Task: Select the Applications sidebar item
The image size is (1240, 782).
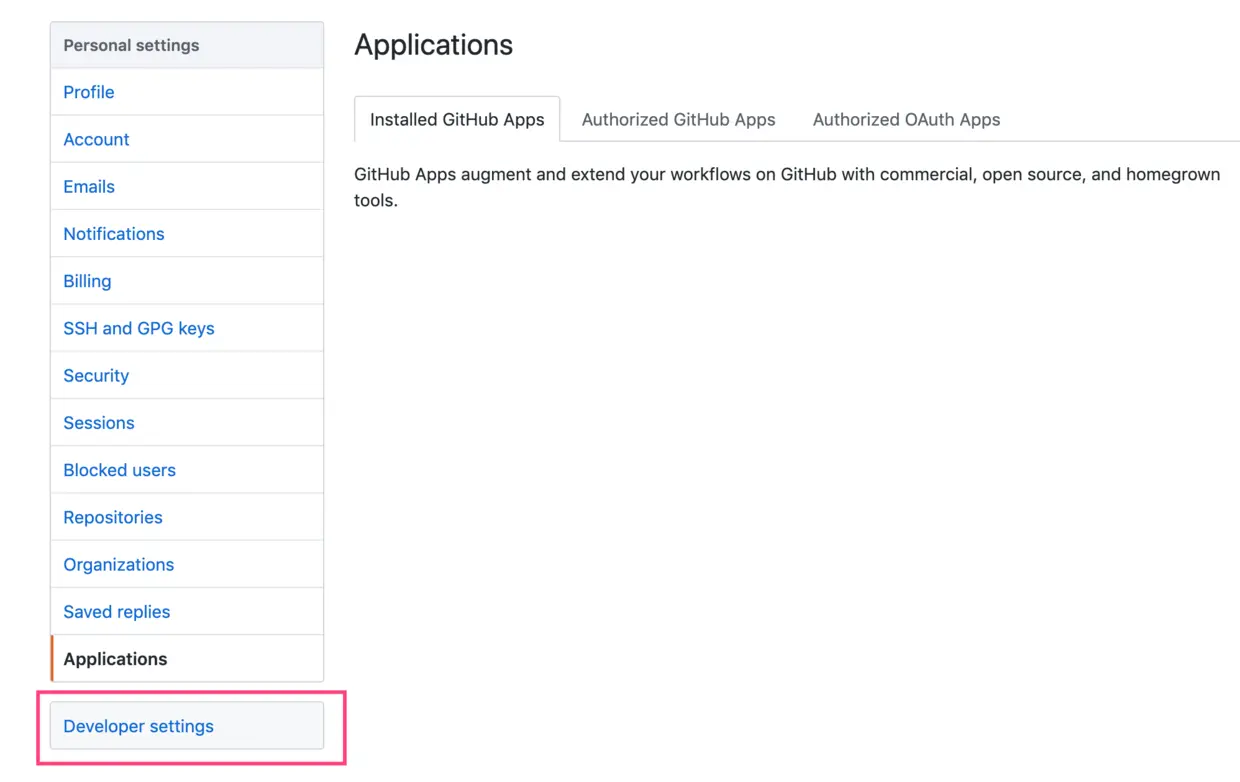Action: click(116, 659)
